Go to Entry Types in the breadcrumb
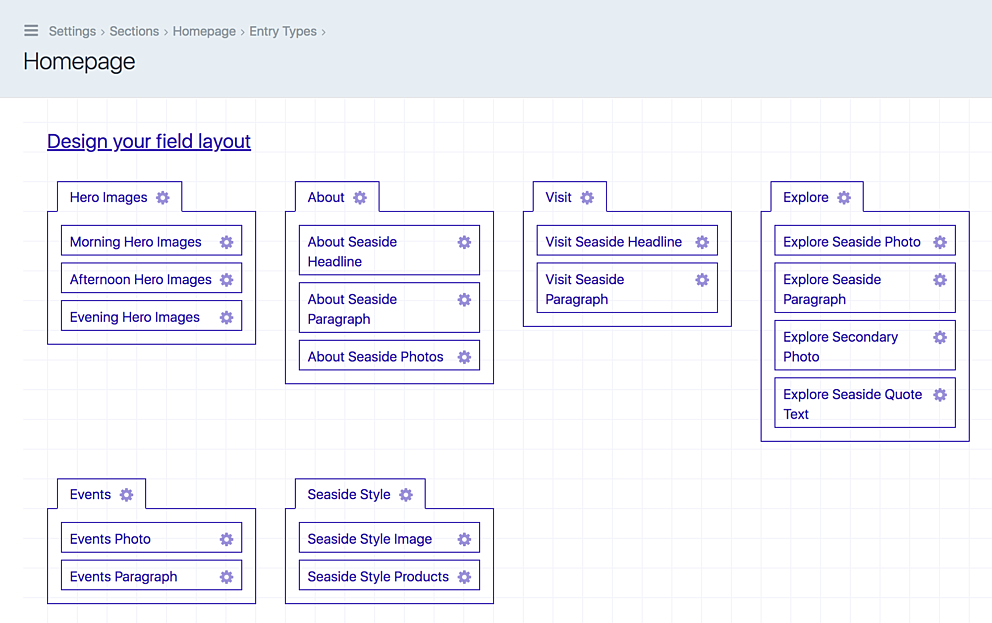The width and height of the screenshot is (992, 623). click(x=283, y=31)
